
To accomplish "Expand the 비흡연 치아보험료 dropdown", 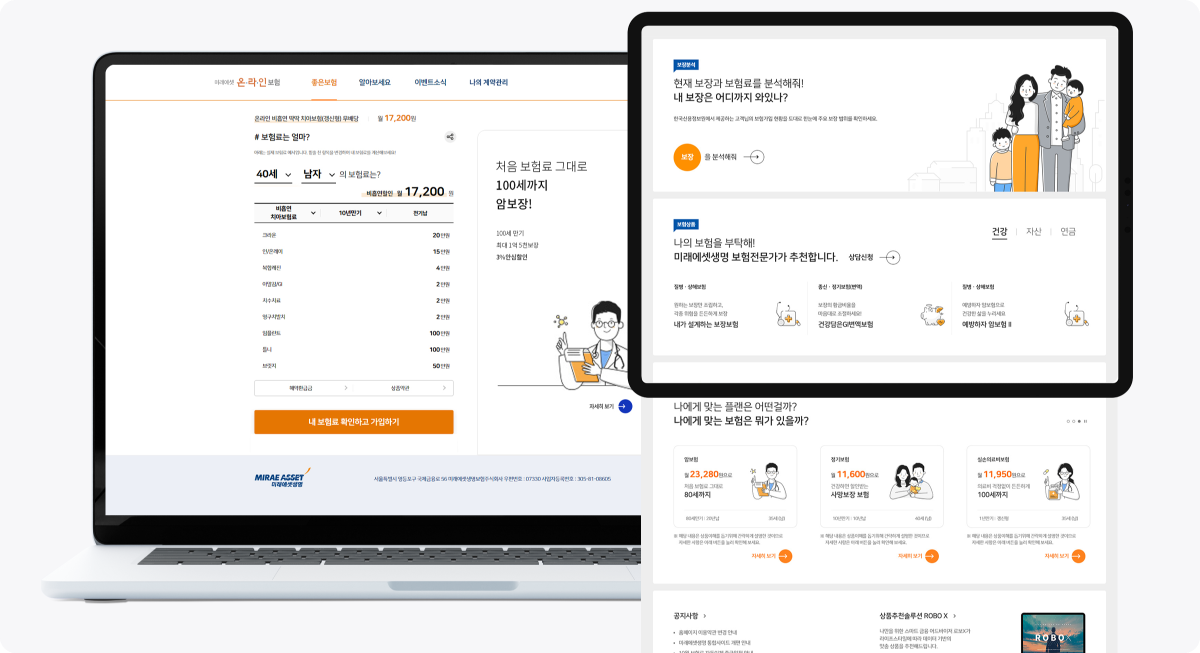I will coord(286,213).
